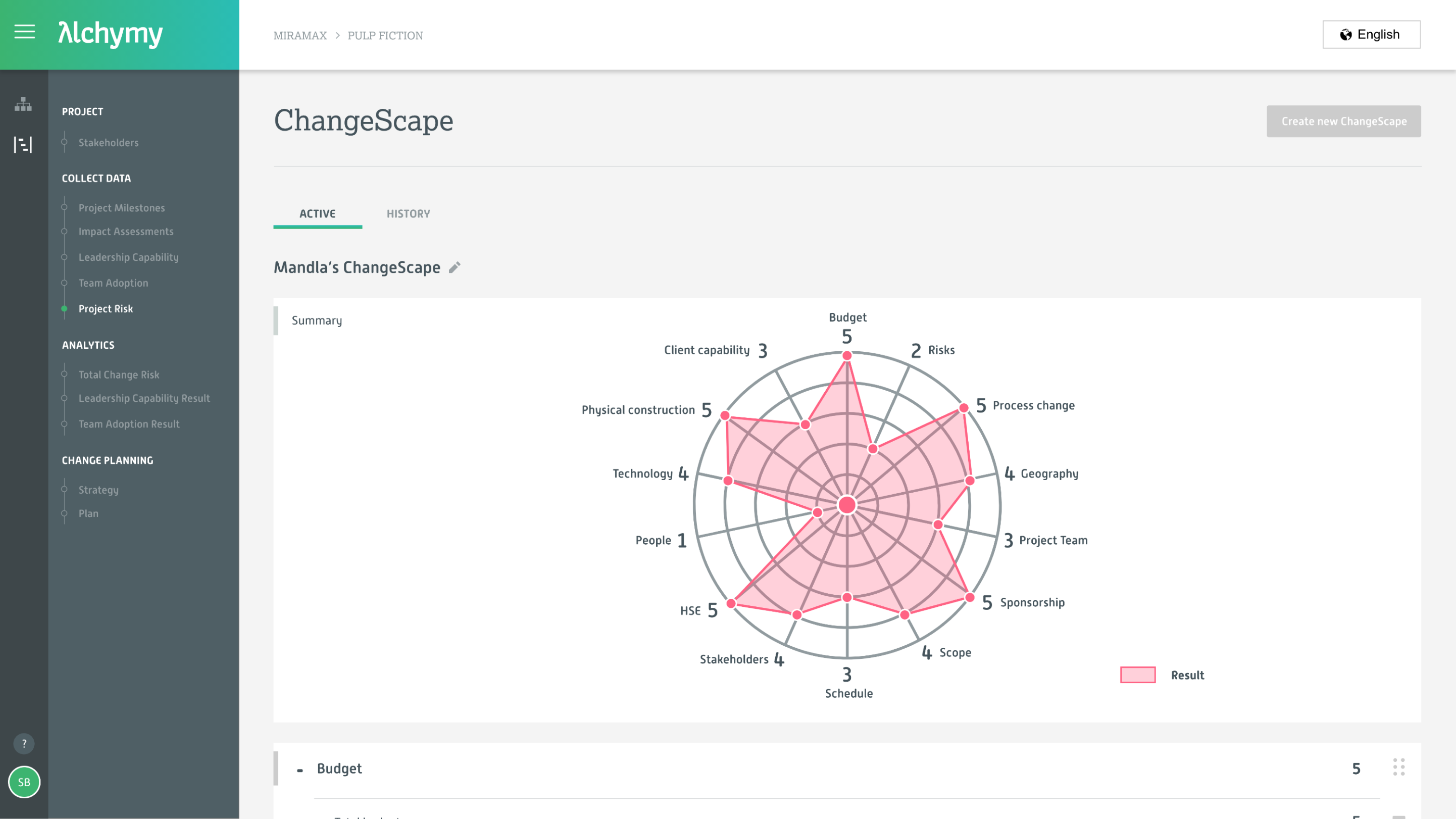Open the English language dropdown
The height and width of the screenshot is (819, 1456).
1371,35
